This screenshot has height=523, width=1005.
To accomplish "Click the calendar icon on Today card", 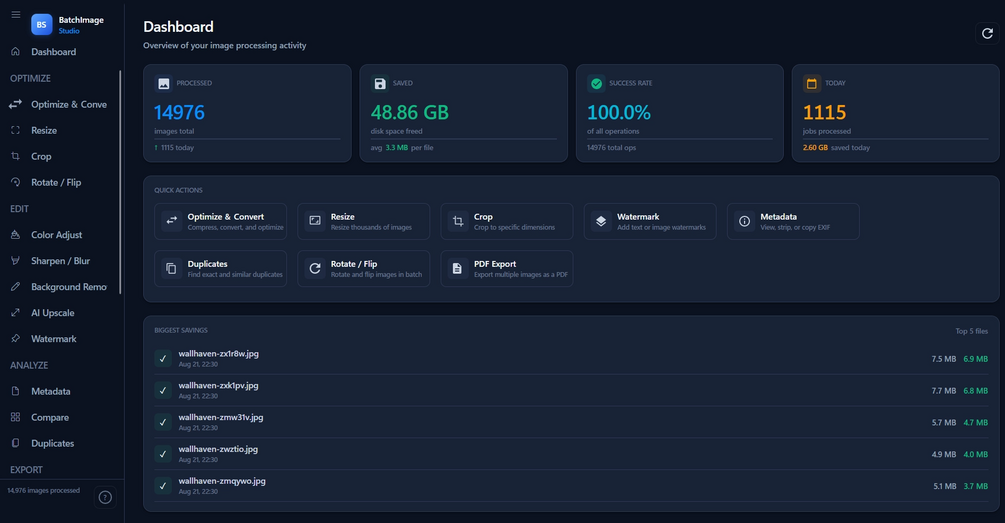I will [811, 83].
